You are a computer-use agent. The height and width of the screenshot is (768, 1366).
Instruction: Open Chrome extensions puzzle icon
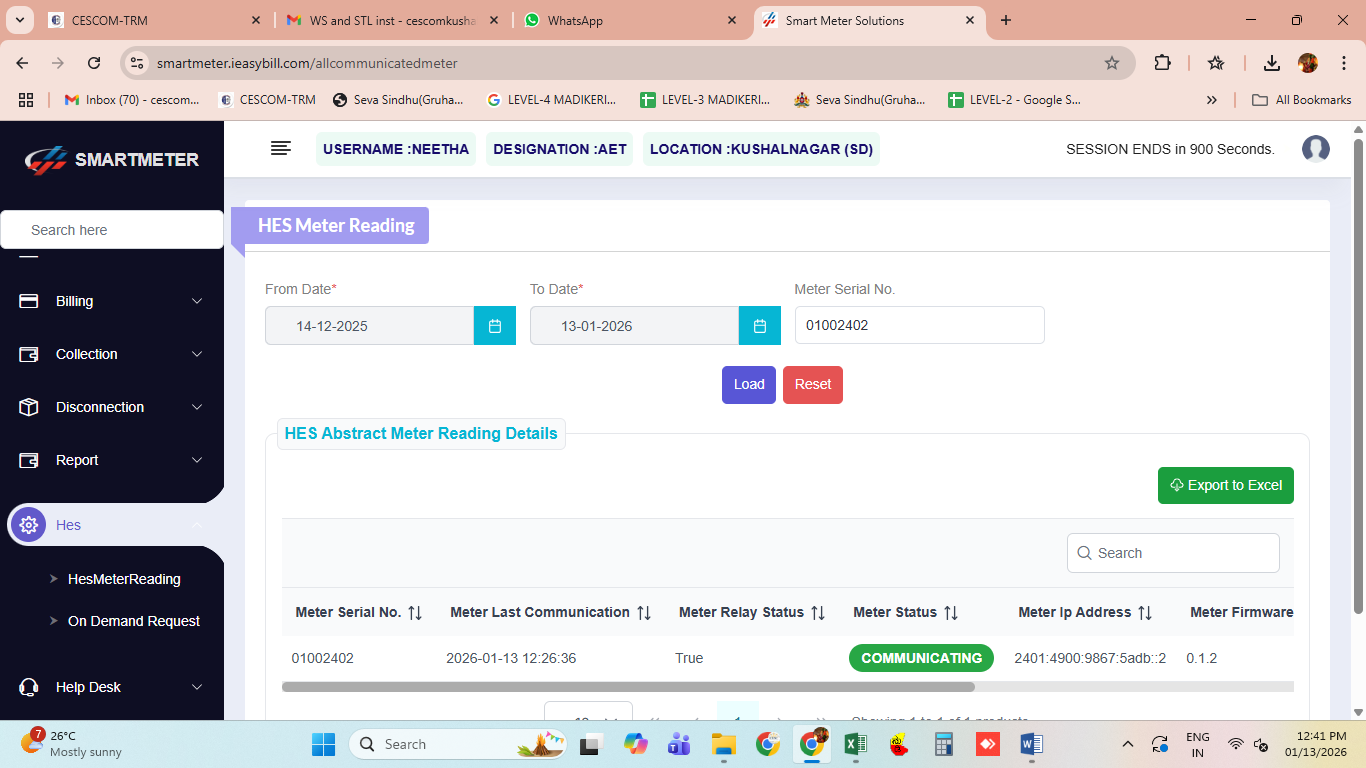[x=1162, y=63]
